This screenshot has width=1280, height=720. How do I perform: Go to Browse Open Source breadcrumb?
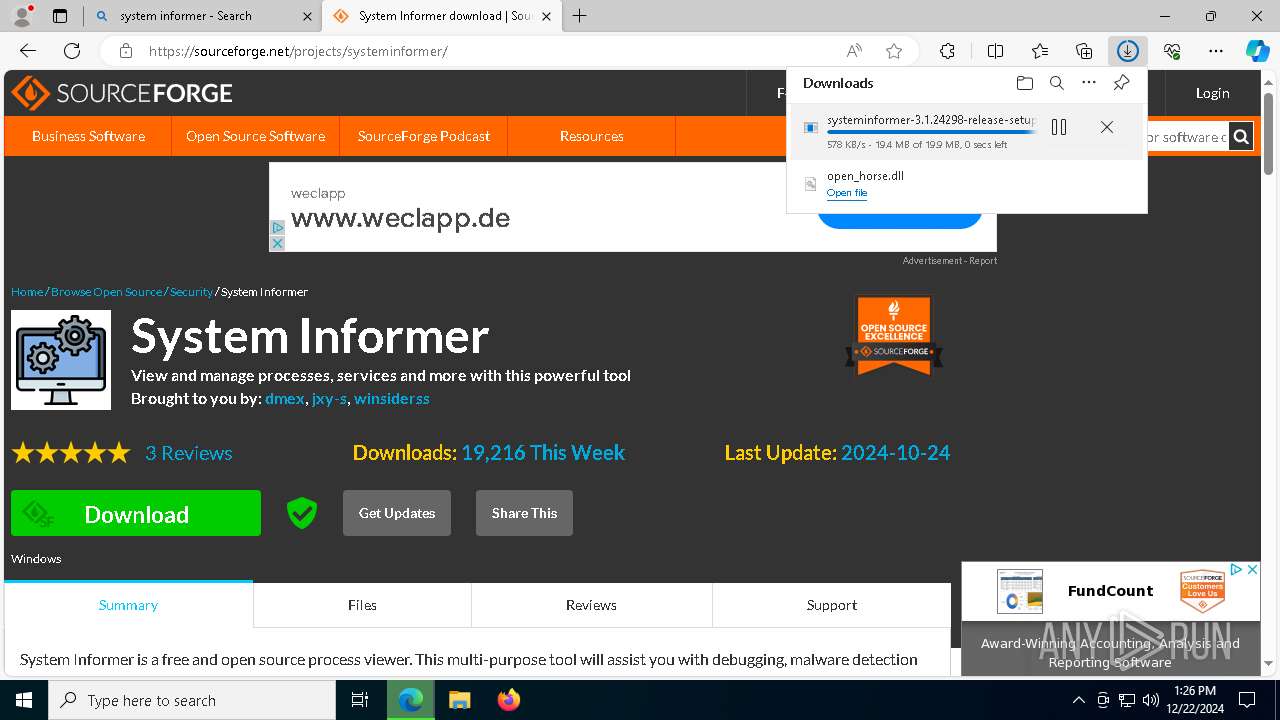click(x=107, y=292)
